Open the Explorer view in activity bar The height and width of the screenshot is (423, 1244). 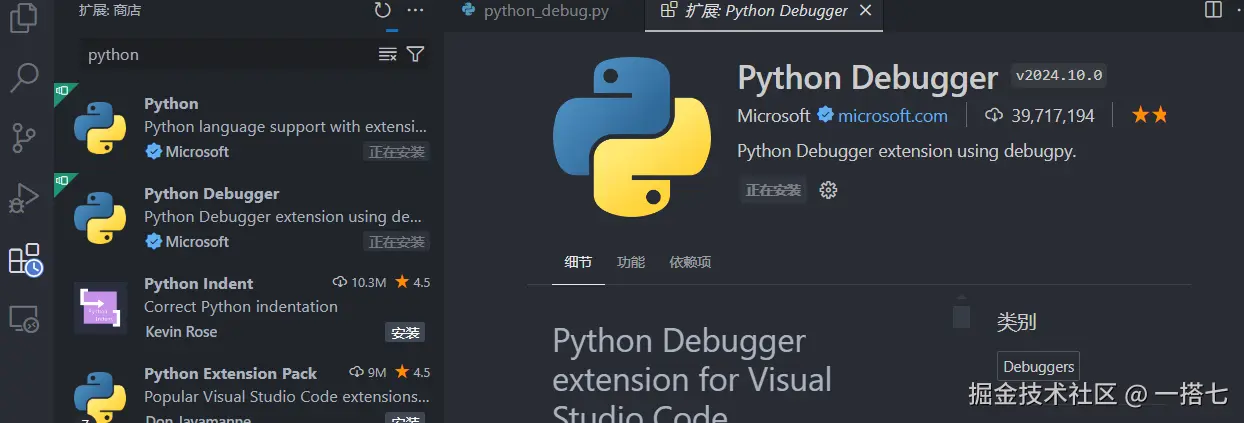point(23,17)
